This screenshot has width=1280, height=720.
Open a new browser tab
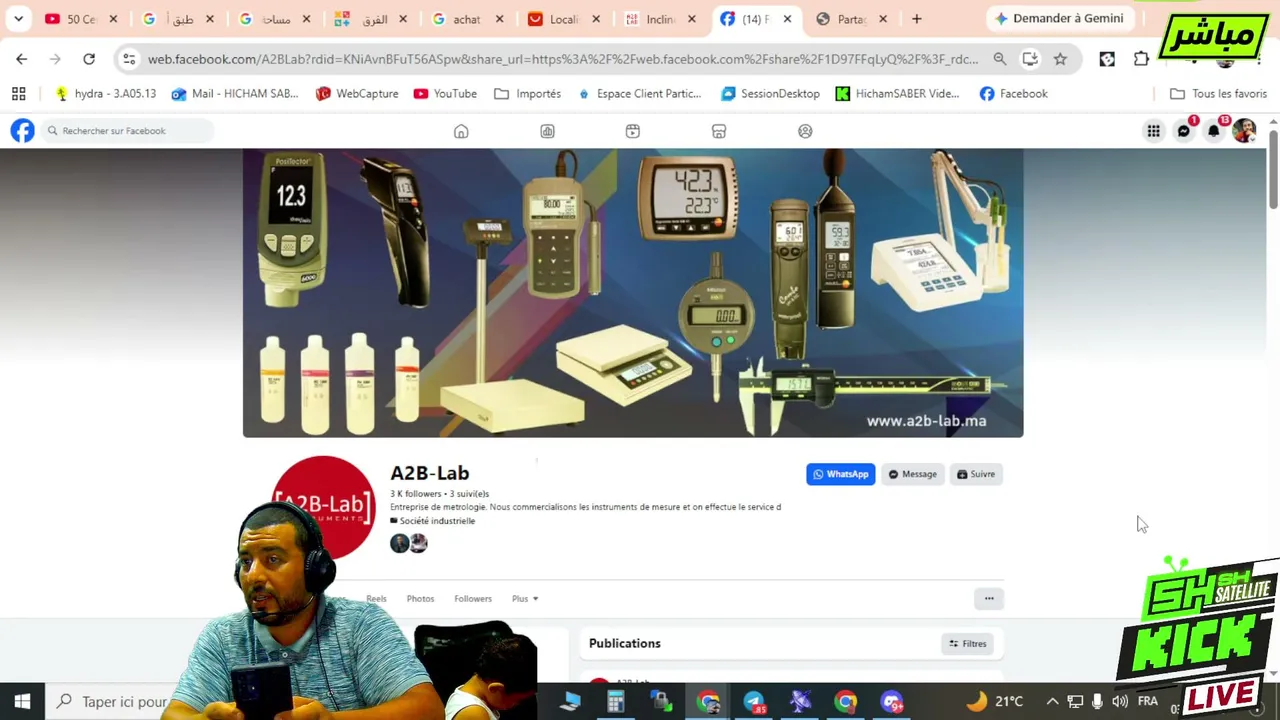[916, 19]
